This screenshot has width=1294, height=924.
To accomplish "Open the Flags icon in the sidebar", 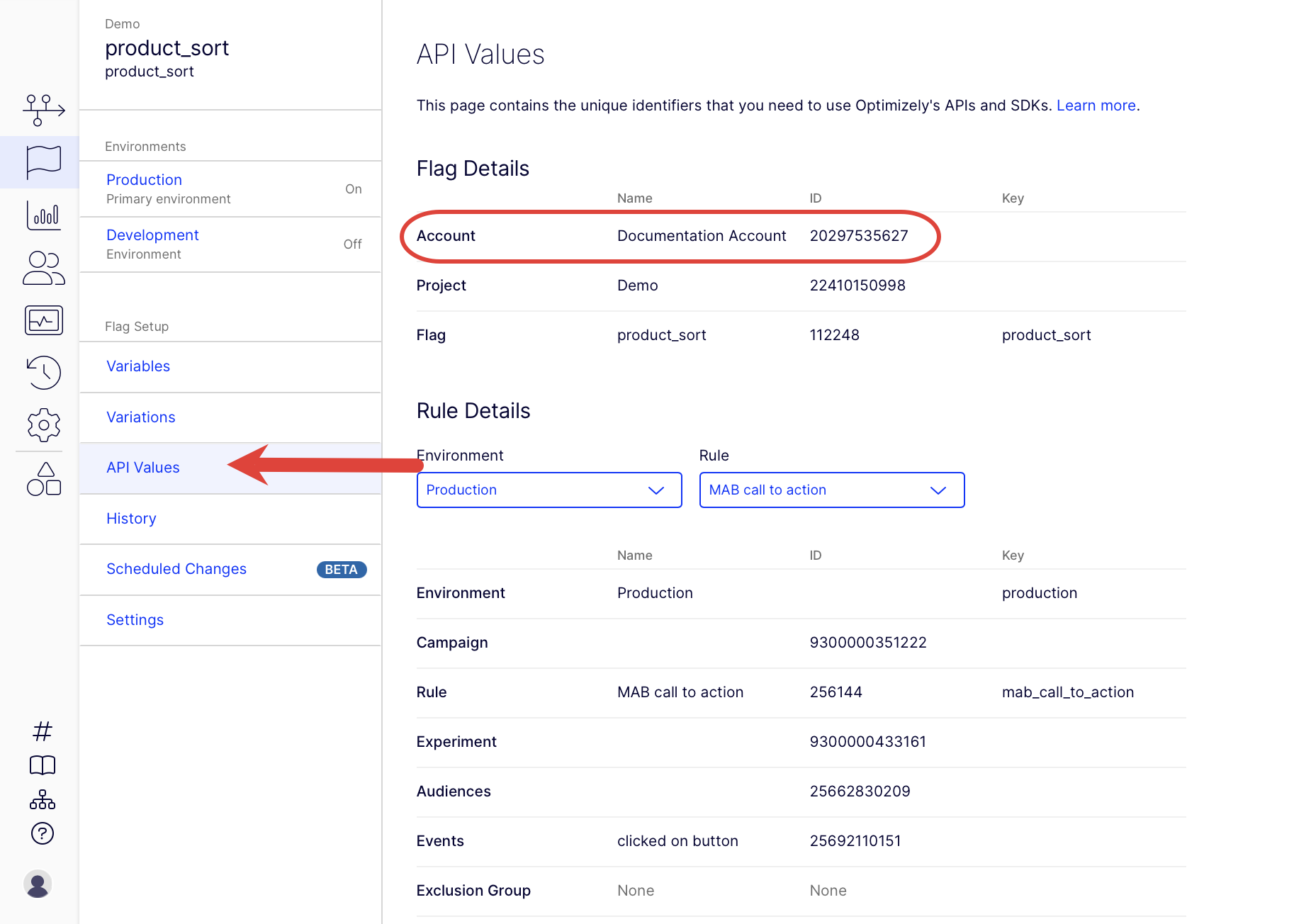I will [x=43, y=162].
